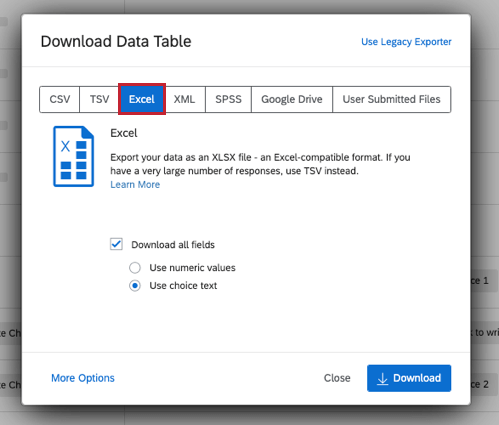Select the Excel format tab

tap(142, 99)
